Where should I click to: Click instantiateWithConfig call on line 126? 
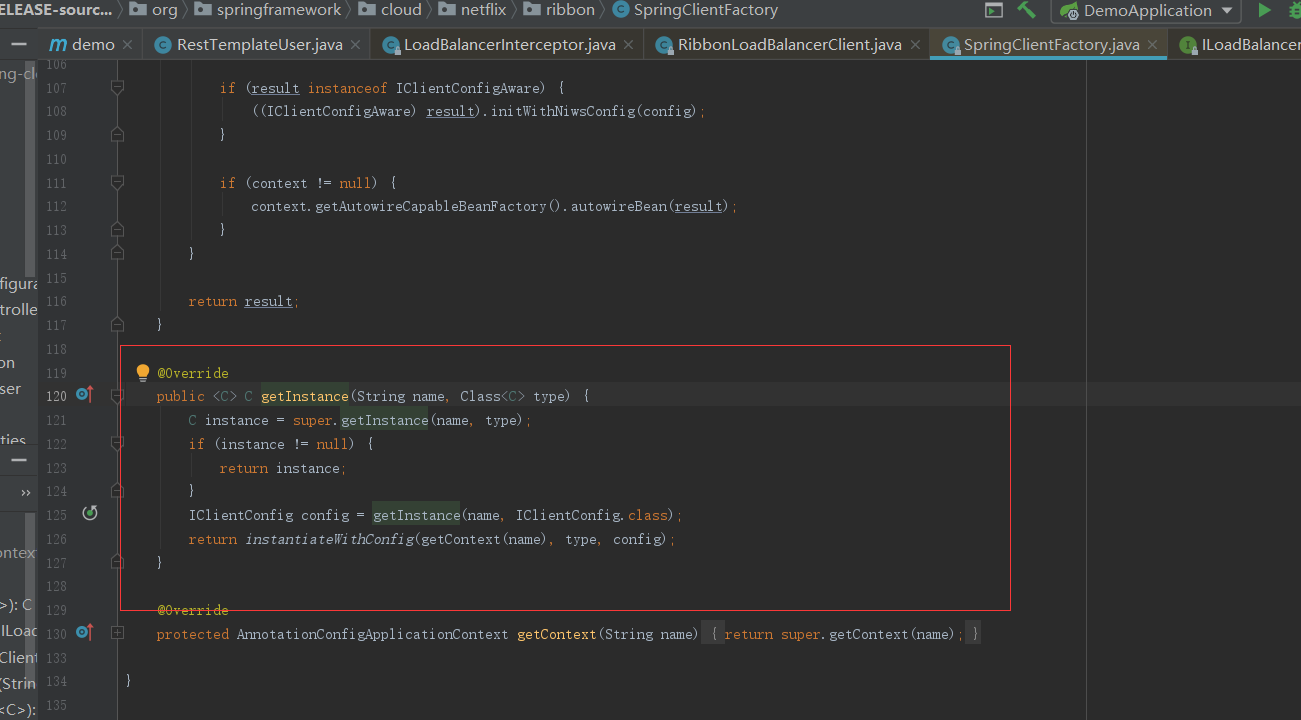click(329, 539)
